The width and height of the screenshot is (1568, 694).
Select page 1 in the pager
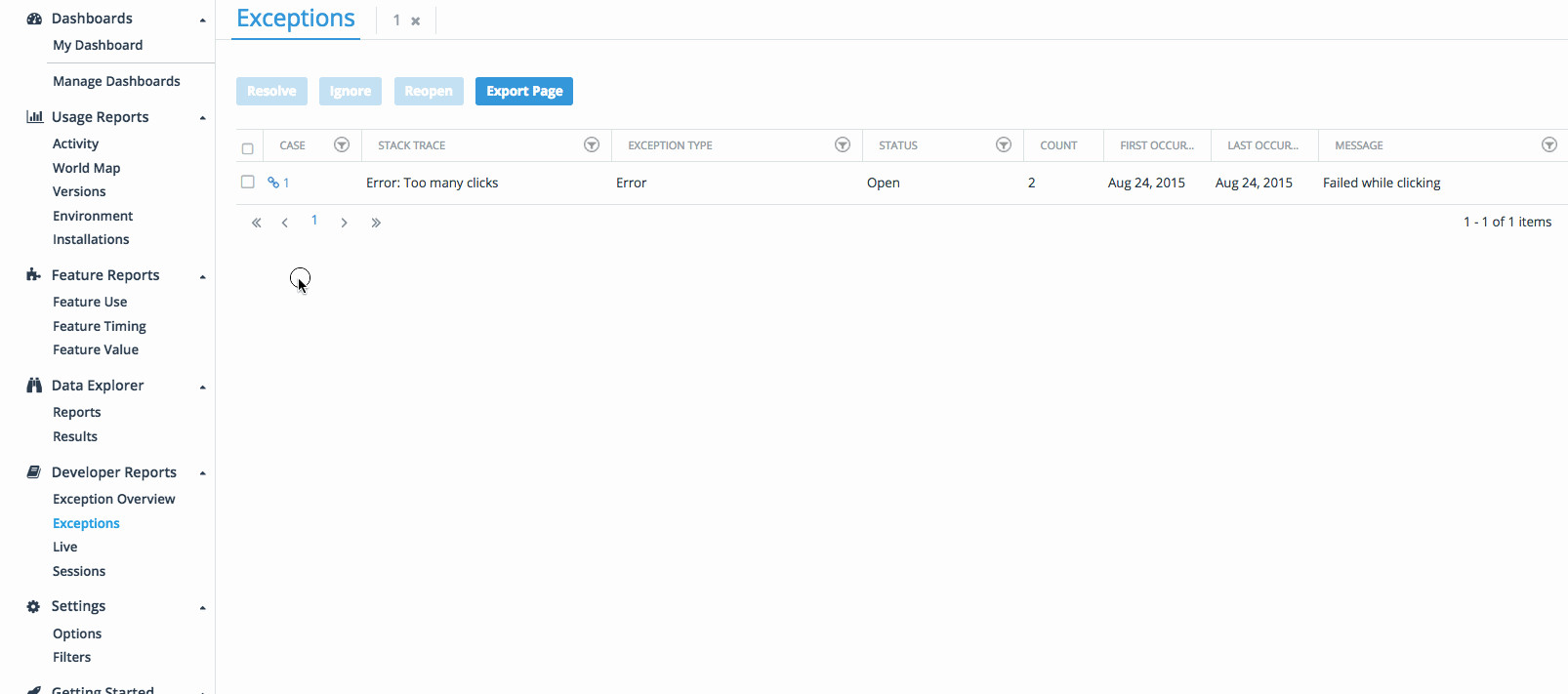[314, 221]
